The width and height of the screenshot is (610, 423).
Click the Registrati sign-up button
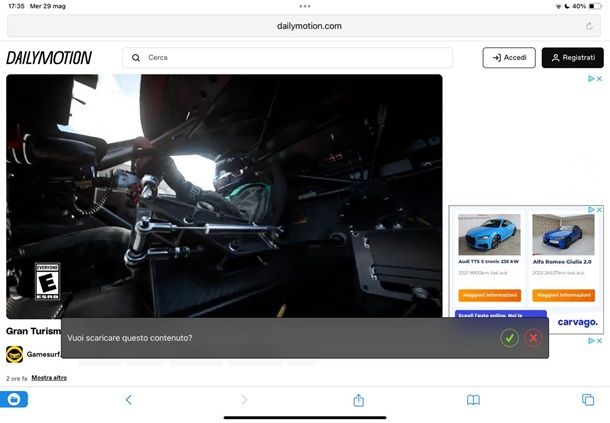(573, 58)
